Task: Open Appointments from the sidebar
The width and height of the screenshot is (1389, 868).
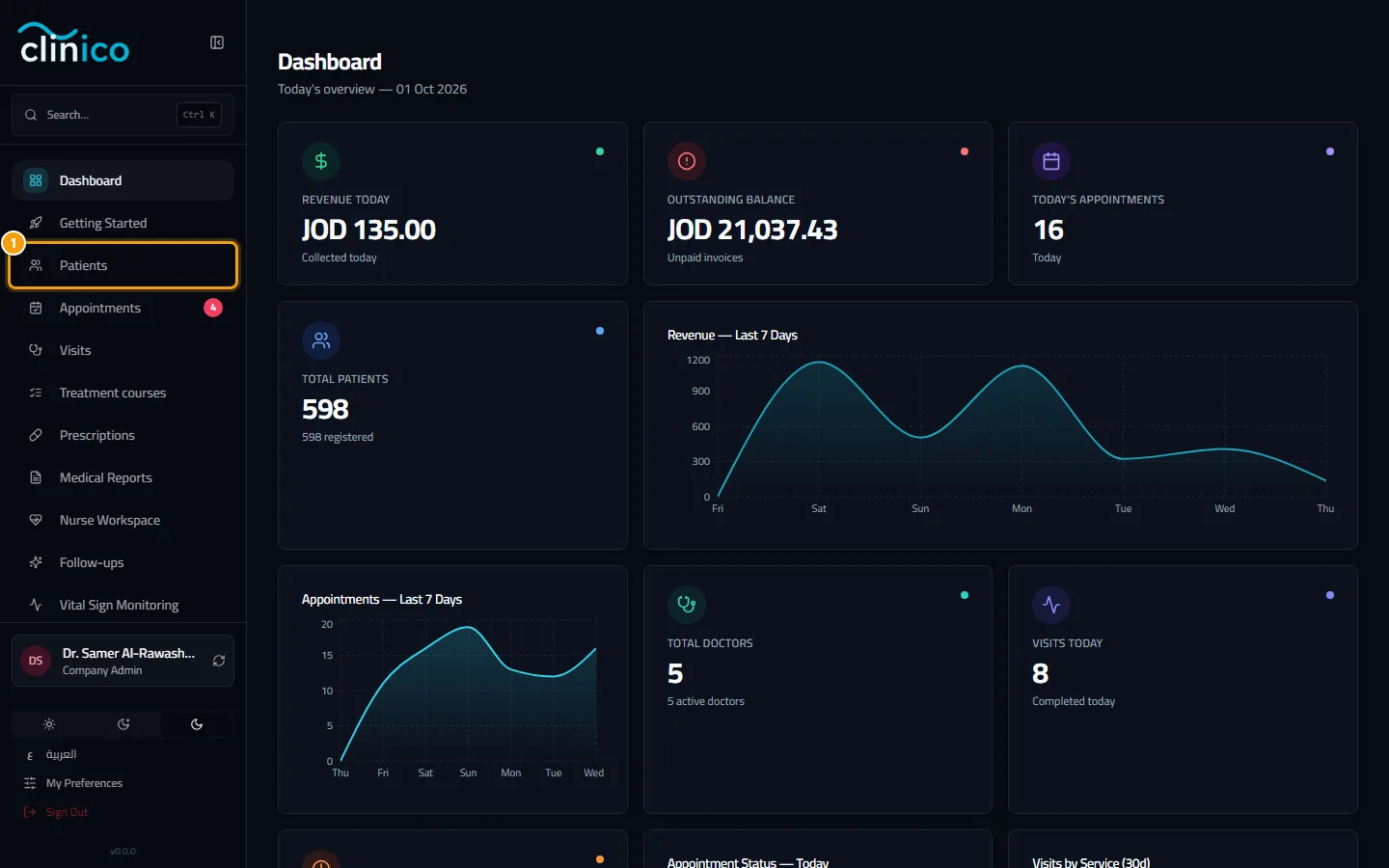Action: (123, 308)
